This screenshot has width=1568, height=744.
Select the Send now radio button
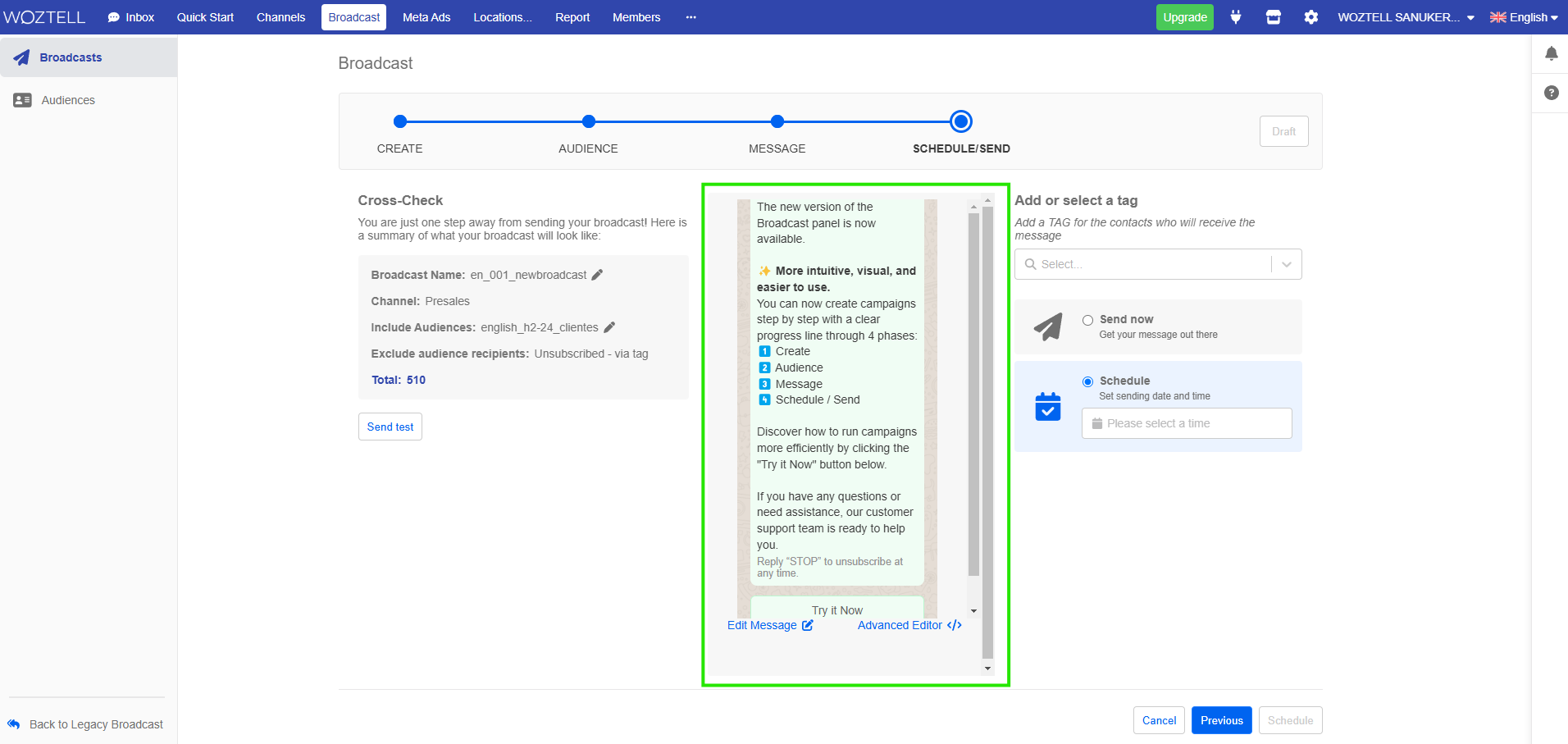coord(1087,320)
